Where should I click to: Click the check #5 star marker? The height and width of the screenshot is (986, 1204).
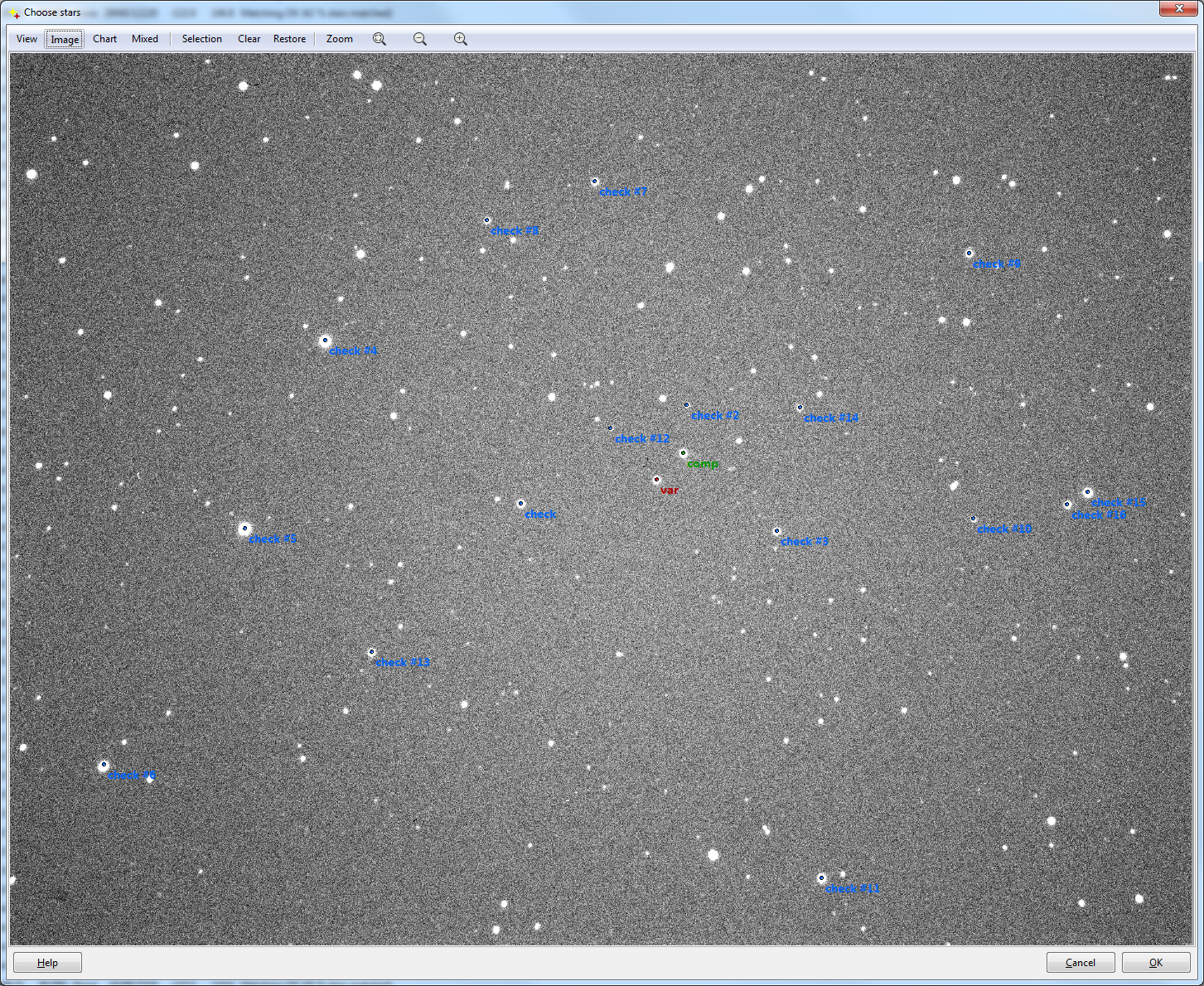(x=244, y=529)
